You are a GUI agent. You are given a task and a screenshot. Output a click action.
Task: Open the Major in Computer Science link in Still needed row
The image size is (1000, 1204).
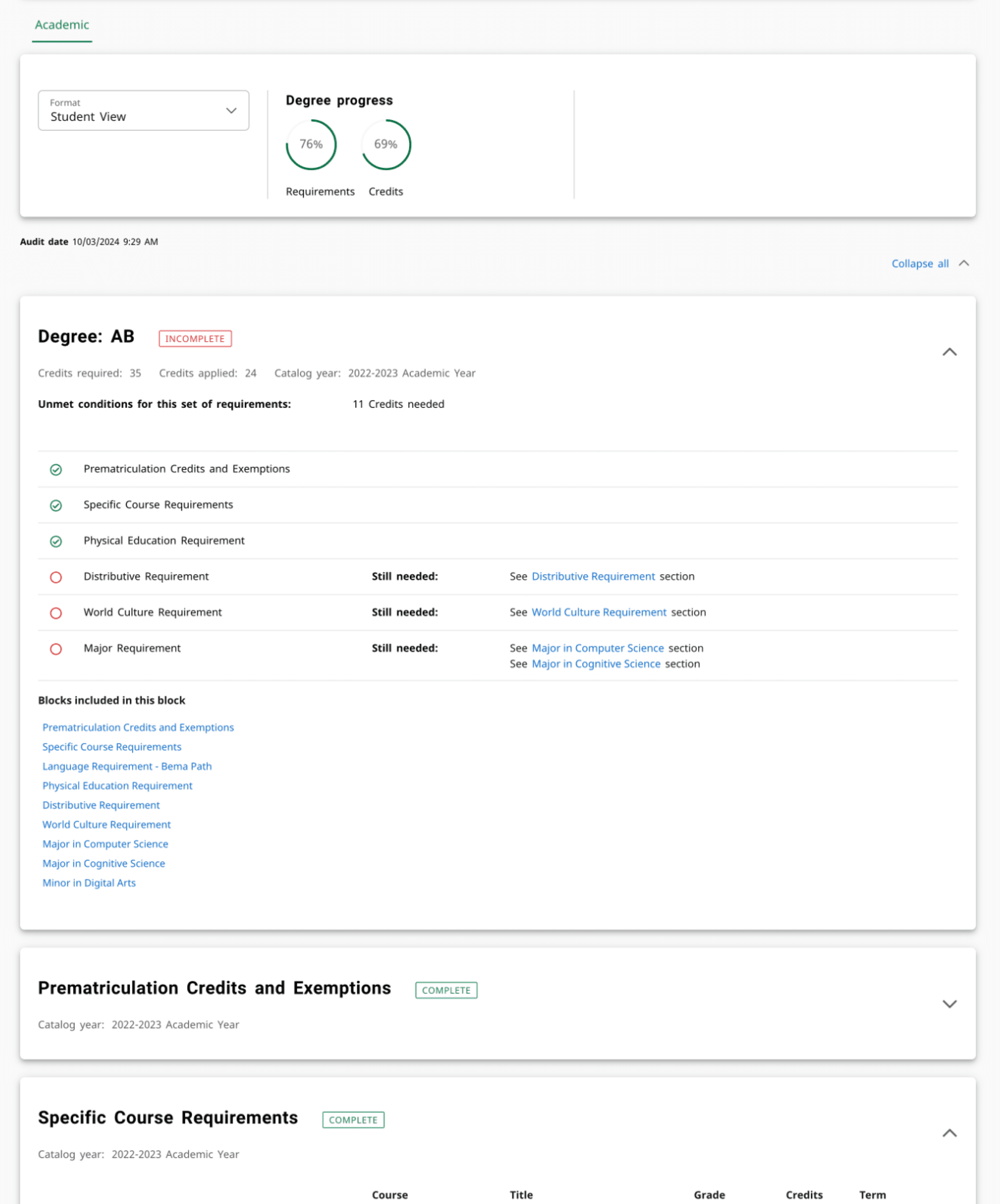click(597, 648)
